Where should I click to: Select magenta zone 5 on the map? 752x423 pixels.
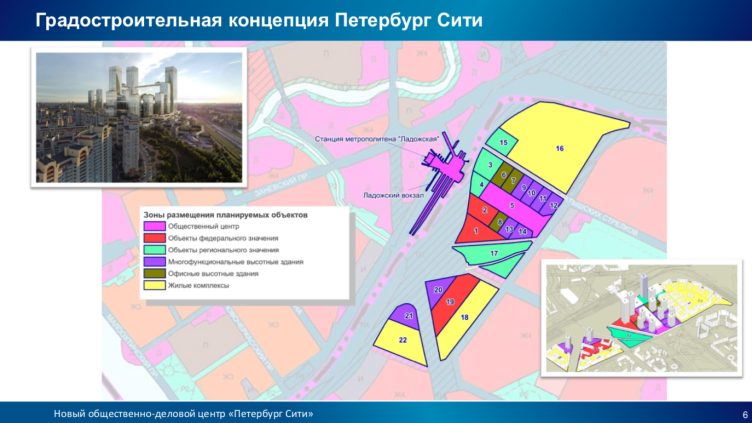511,205
